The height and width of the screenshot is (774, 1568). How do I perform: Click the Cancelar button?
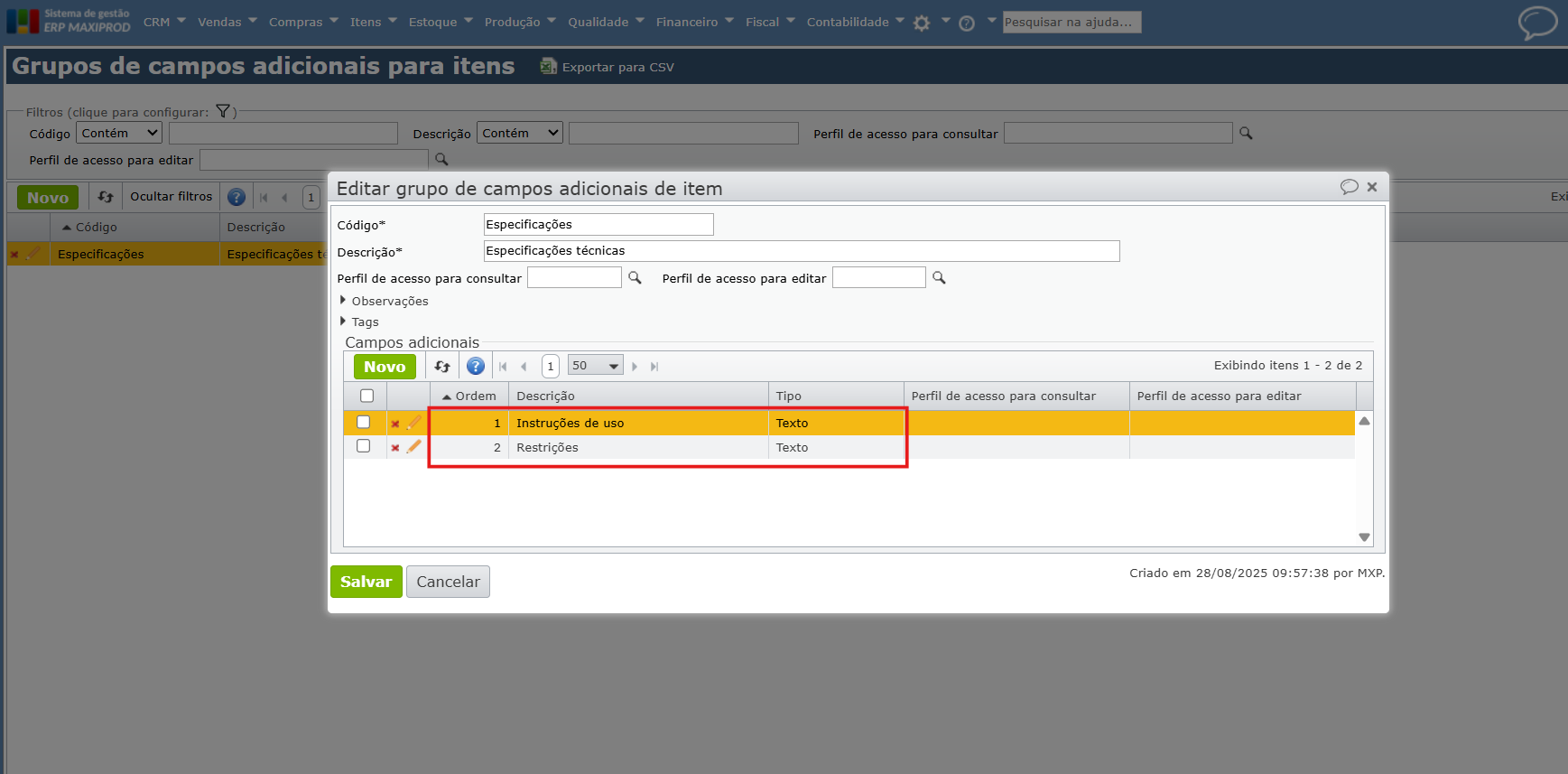click(x=448, y=582)
